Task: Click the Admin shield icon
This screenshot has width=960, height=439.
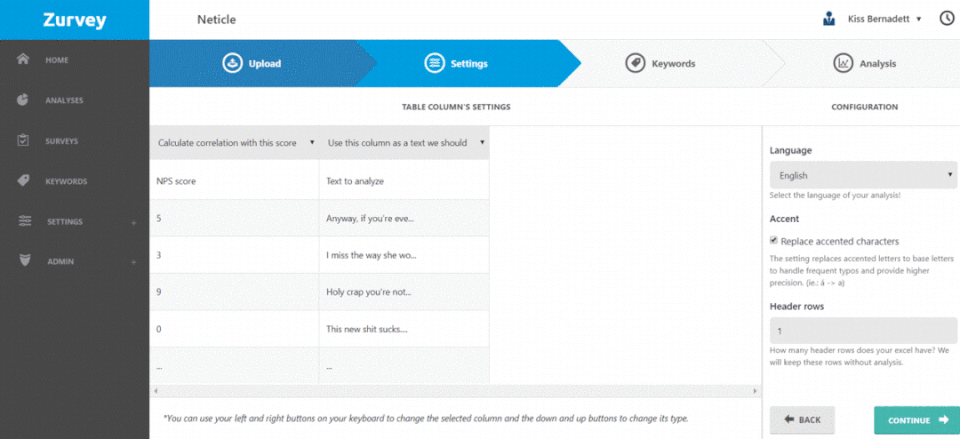Action: click(24, 261)
